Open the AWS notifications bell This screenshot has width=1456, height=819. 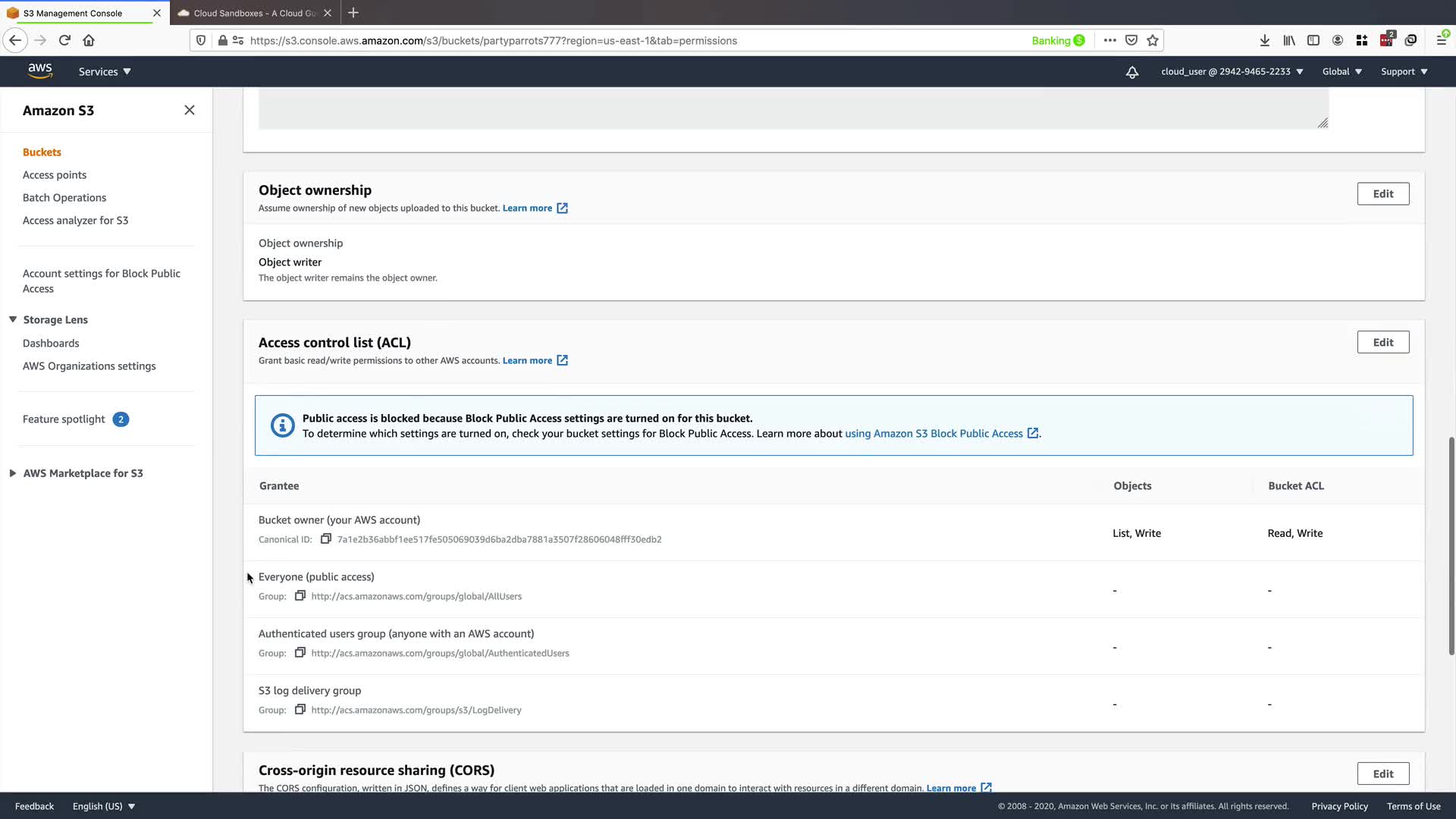pyautogui.click(x=1131, y=72)
